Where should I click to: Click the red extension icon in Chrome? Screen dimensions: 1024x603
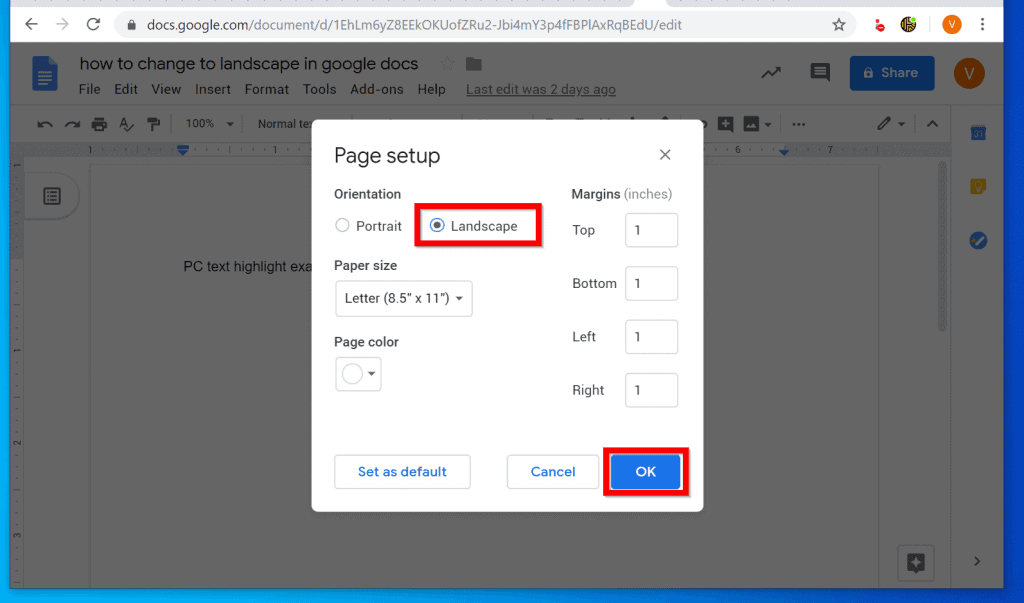pos(879,25)
